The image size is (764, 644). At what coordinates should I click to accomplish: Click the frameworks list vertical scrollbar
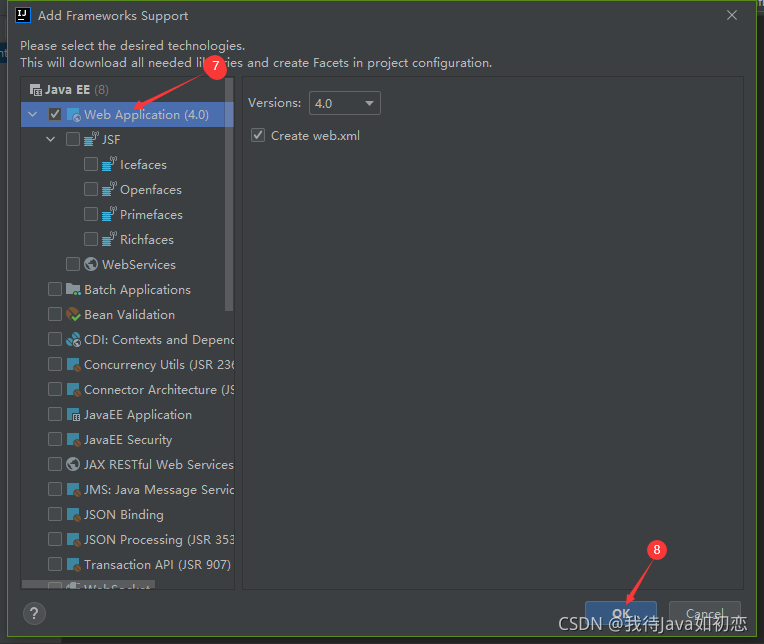pos(229,194)
